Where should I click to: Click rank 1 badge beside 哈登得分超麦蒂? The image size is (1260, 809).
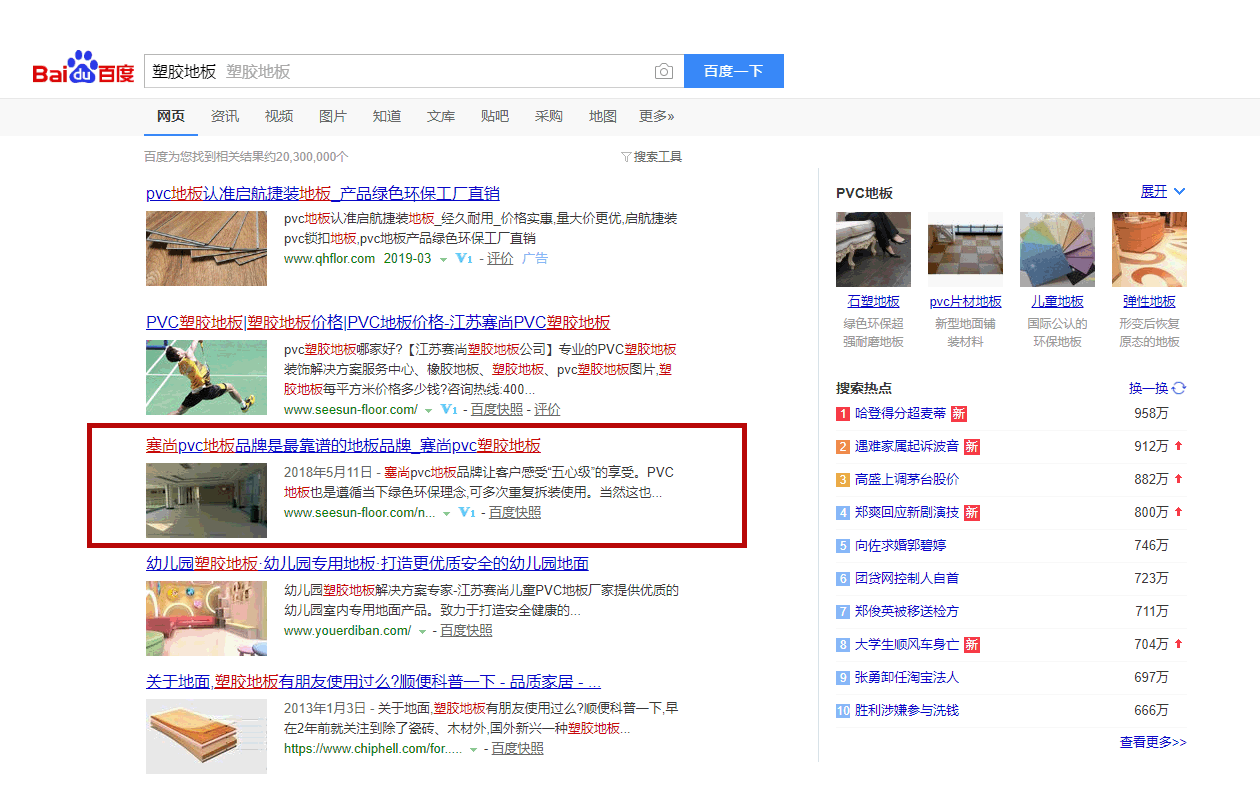coord(843,413)
